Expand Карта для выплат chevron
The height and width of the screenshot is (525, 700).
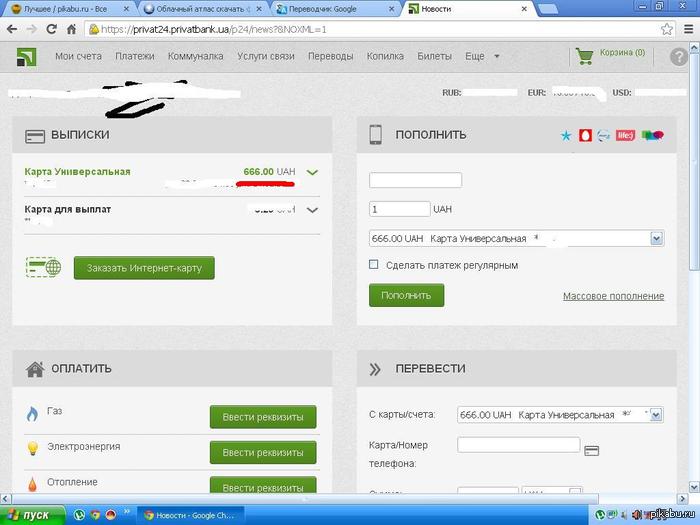(x=313, y=210)
